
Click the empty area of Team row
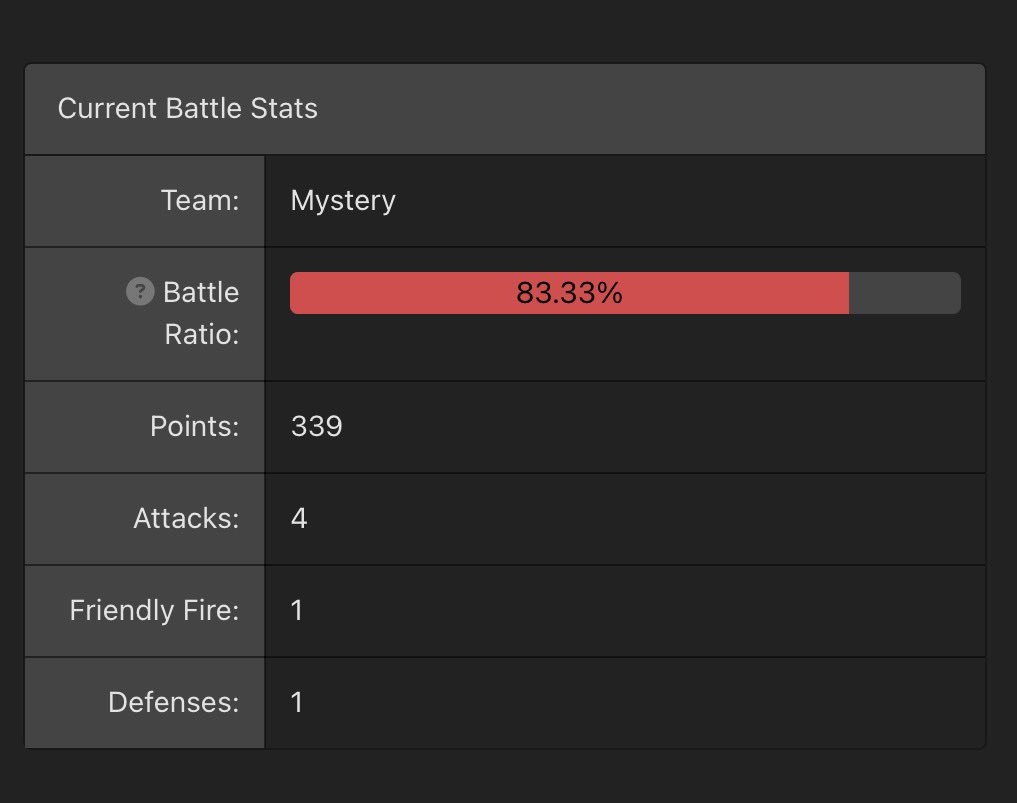(x=691, y=201)
